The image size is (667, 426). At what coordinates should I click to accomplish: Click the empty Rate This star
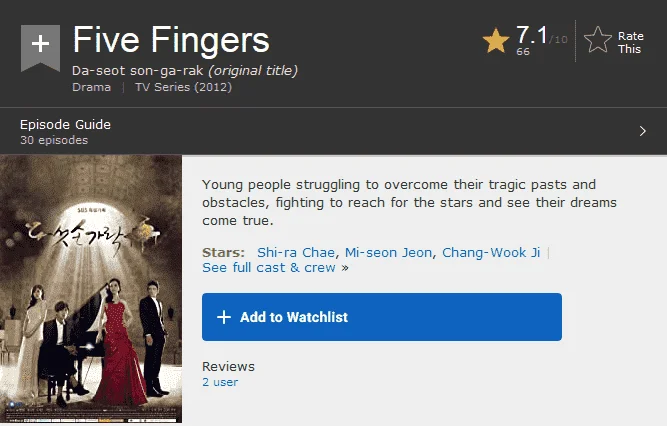click(598, 40)
